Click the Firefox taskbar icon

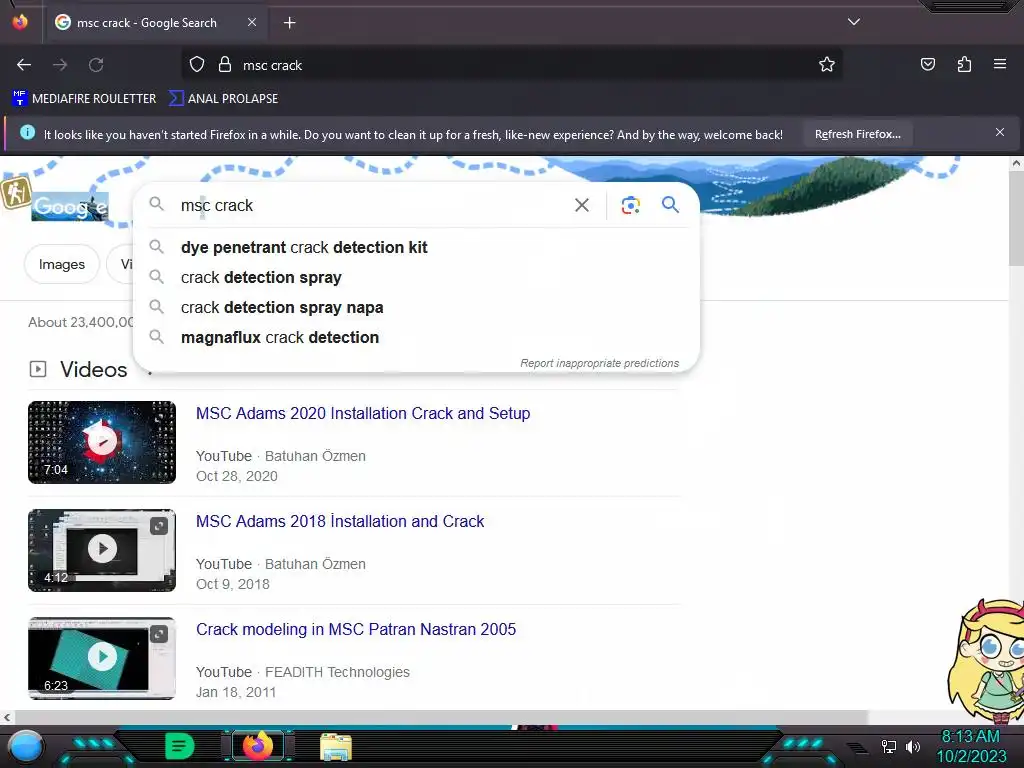258,746
